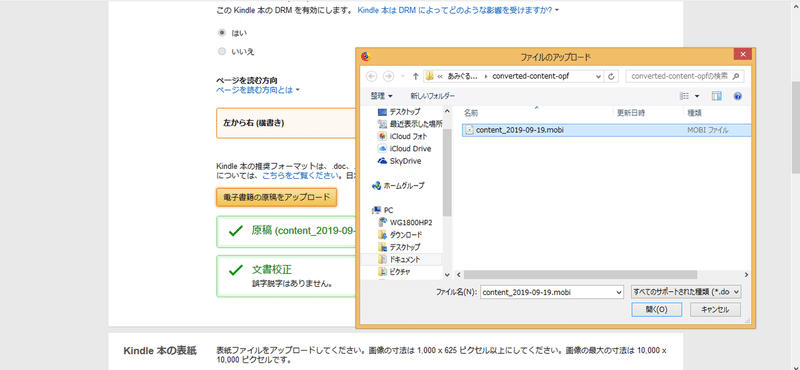The height and width of the screenshot is (370, 800).
Task: Sort by 更新日時 column header
Action: [x=631, y=113]
